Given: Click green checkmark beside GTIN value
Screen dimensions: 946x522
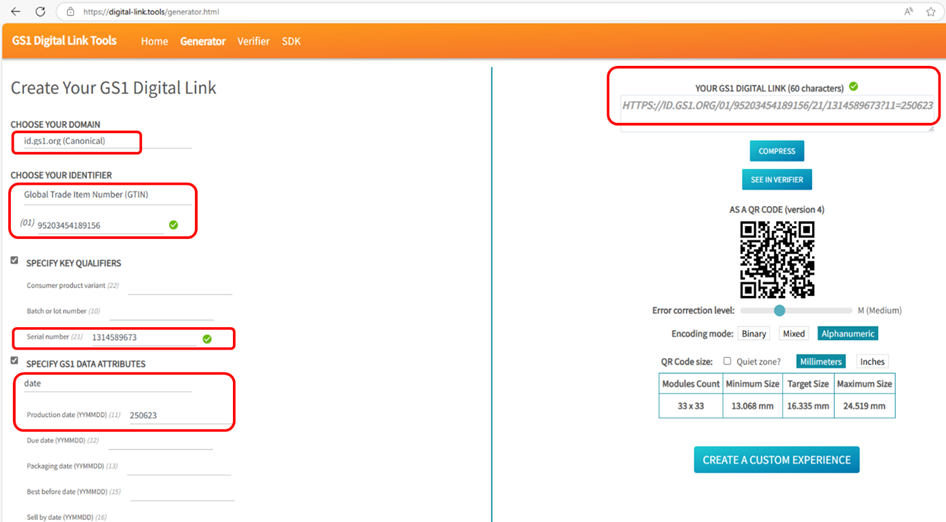Looking at the screenshot, I should point(173,225).
